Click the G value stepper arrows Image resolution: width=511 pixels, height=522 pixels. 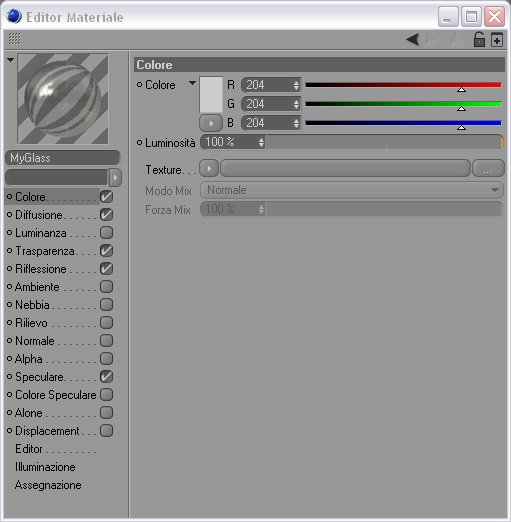296,104
